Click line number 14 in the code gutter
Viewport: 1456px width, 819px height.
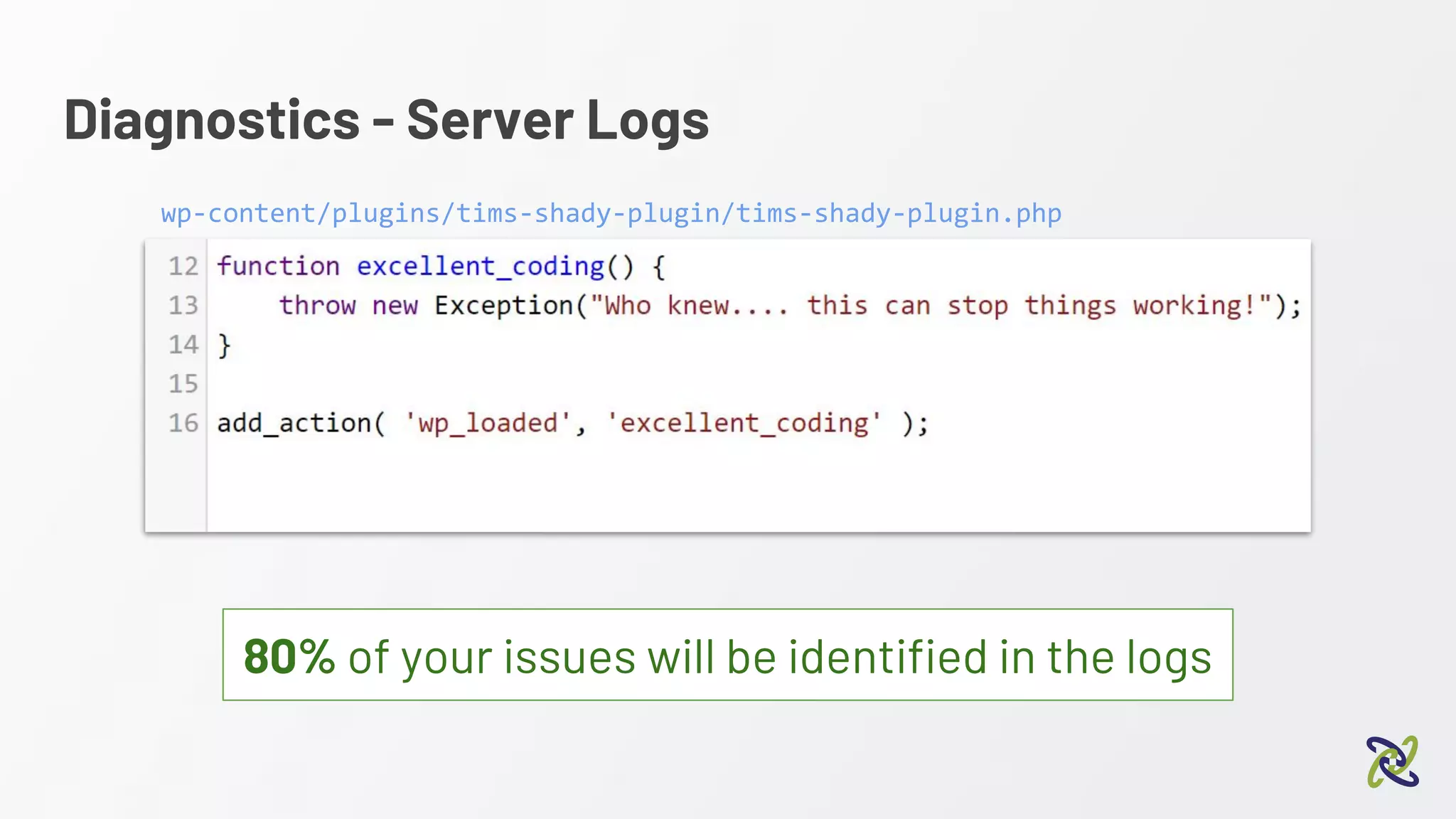[x=183, y=345]
